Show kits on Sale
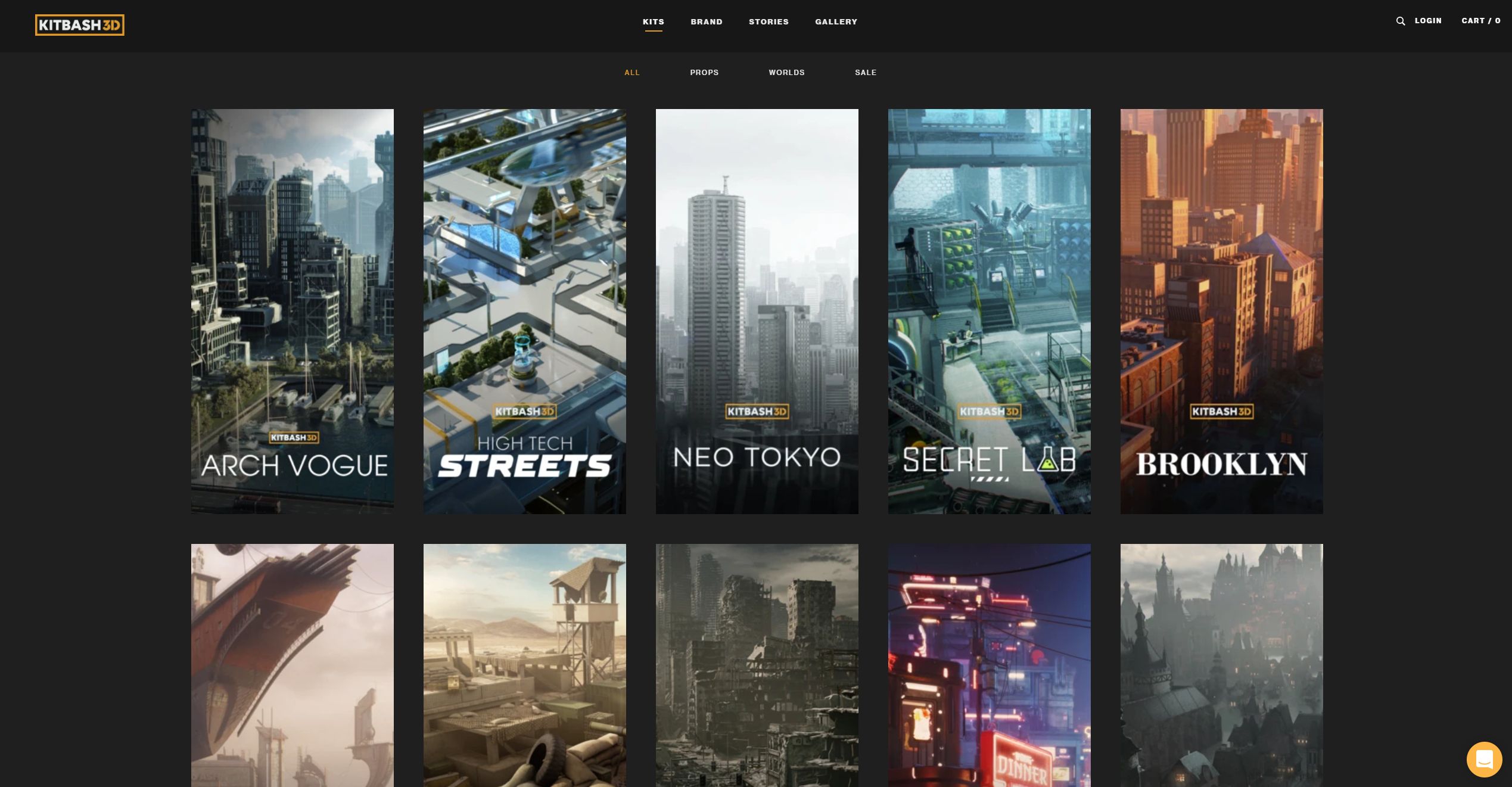Image resolution: width=1512 pixels, height=787 pixels. coord(866,72)
